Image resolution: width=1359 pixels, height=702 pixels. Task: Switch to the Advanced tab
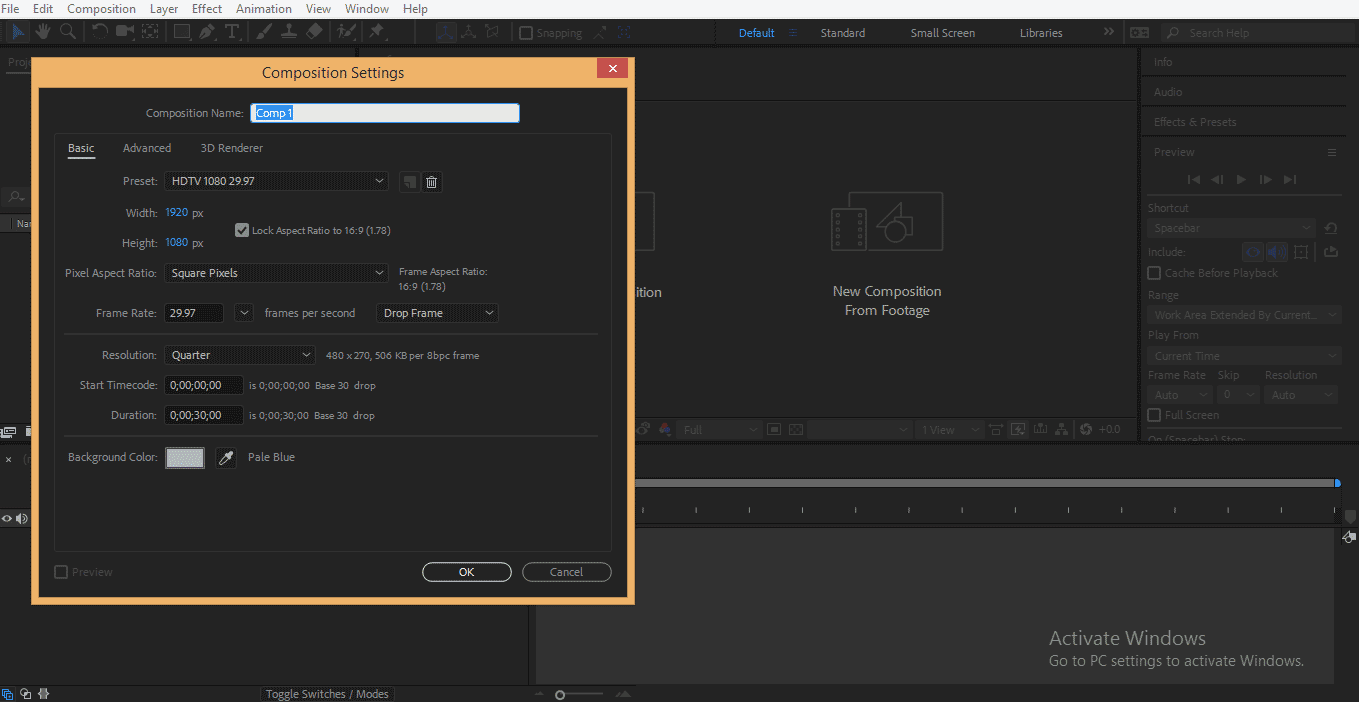pyautogui.click(x=147, y=148)
